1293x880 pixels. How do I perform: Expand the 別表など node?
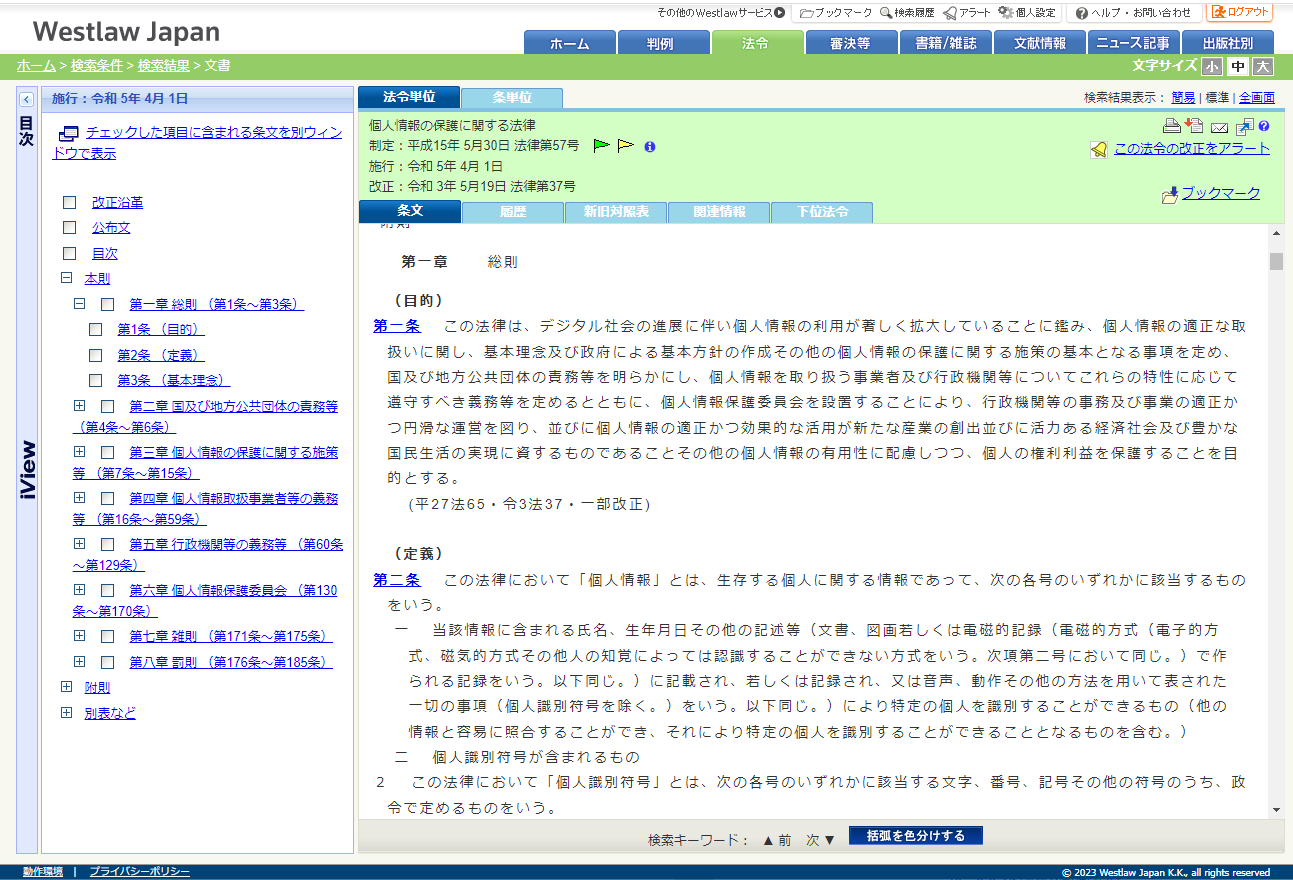[x=67, y=713]
